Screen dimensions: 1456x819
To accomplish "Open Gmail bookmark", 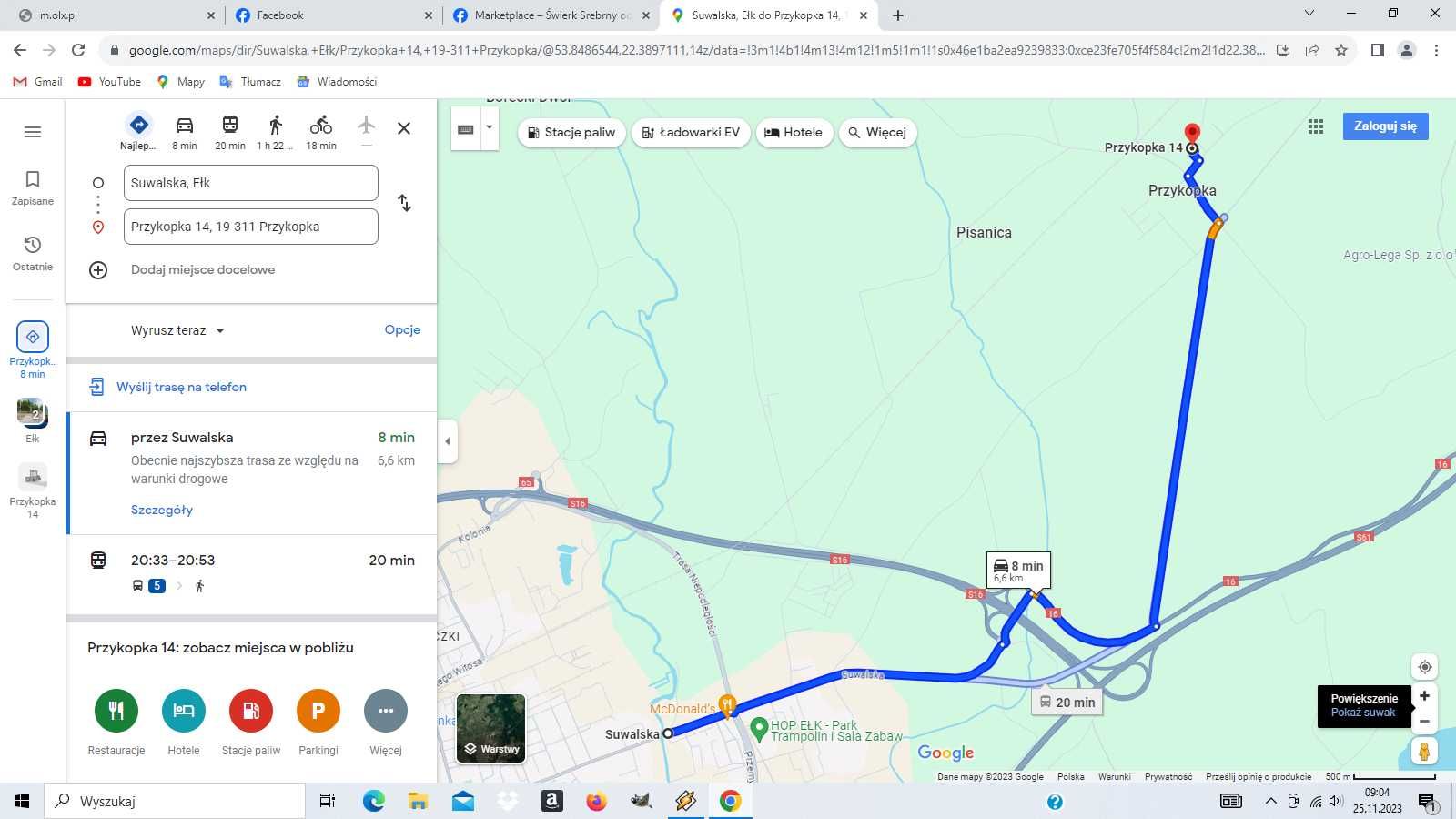I will click(x=38, y=82).
